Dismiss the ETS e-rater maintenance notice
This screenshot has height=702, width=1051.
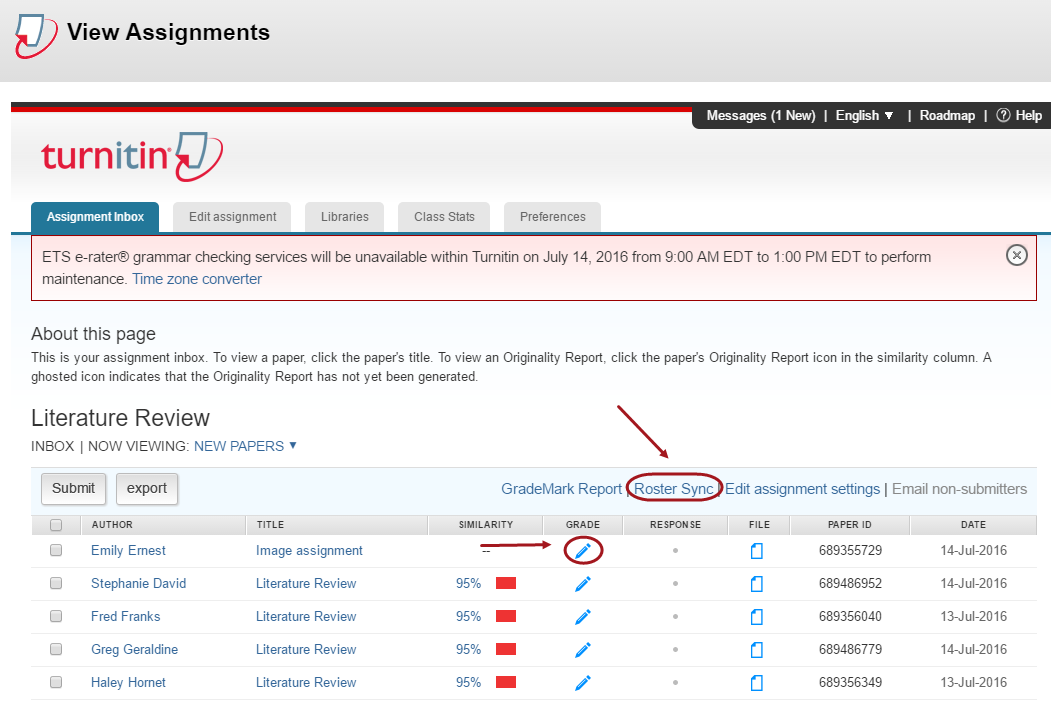tap(1016, 255)
